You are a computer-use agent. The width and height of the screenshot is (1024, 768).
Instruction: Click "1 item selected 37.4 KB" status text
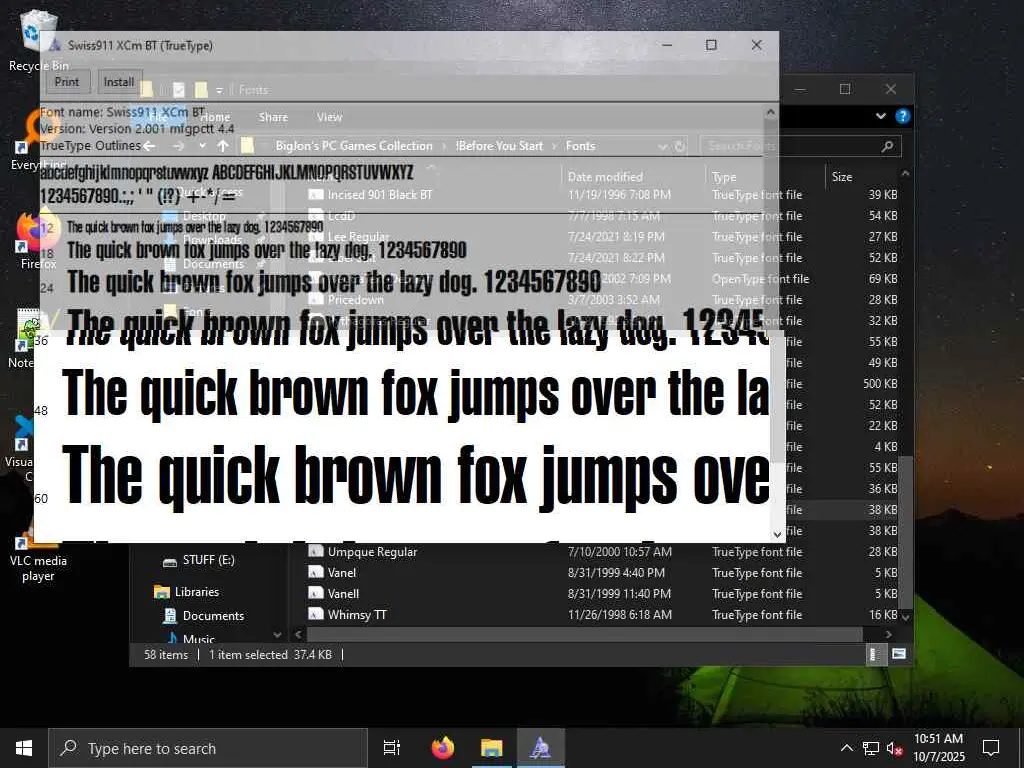click(270, 655)
